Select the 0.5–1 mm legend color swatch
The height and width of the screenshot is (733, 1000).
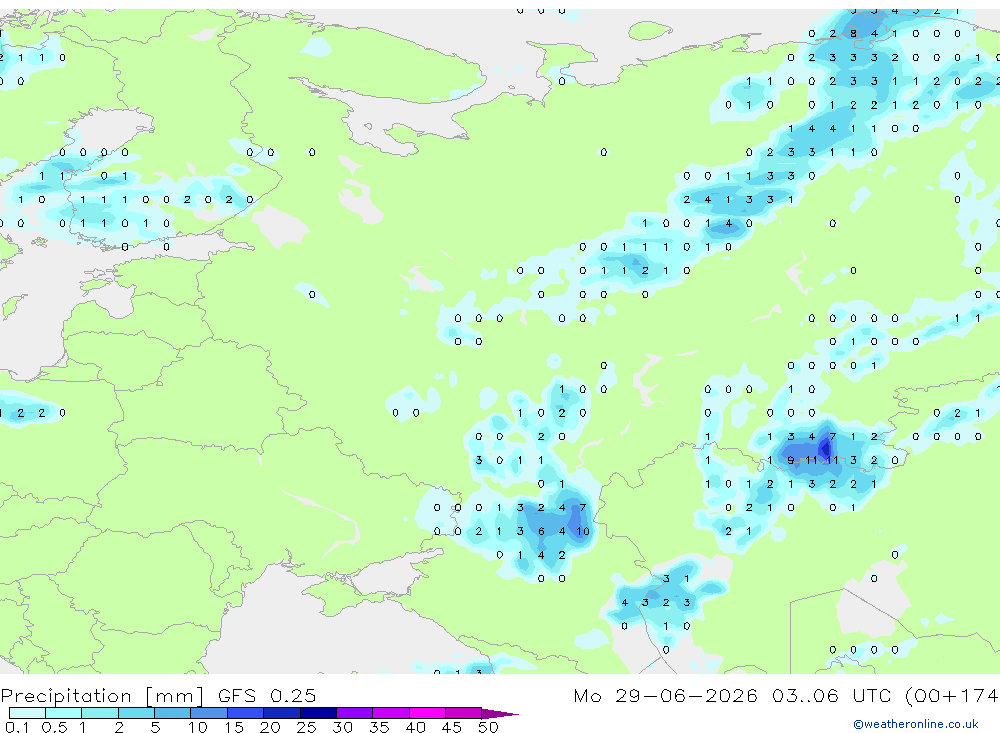(63, 713)
